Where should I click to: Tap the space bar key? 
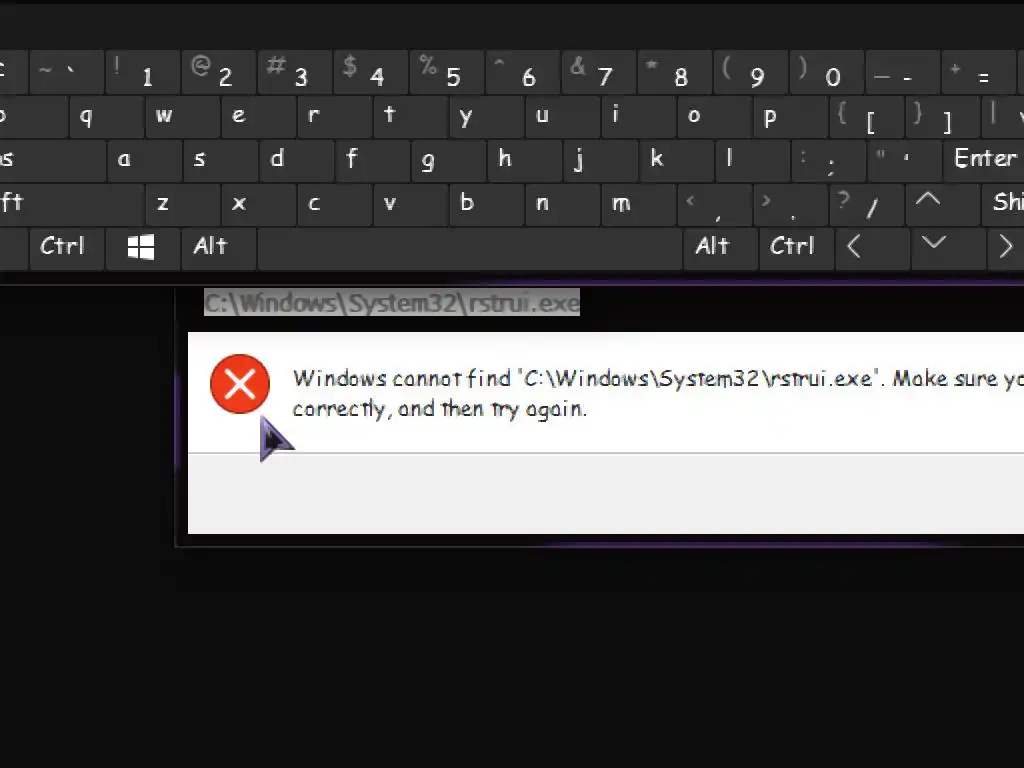tap(470, 248)
